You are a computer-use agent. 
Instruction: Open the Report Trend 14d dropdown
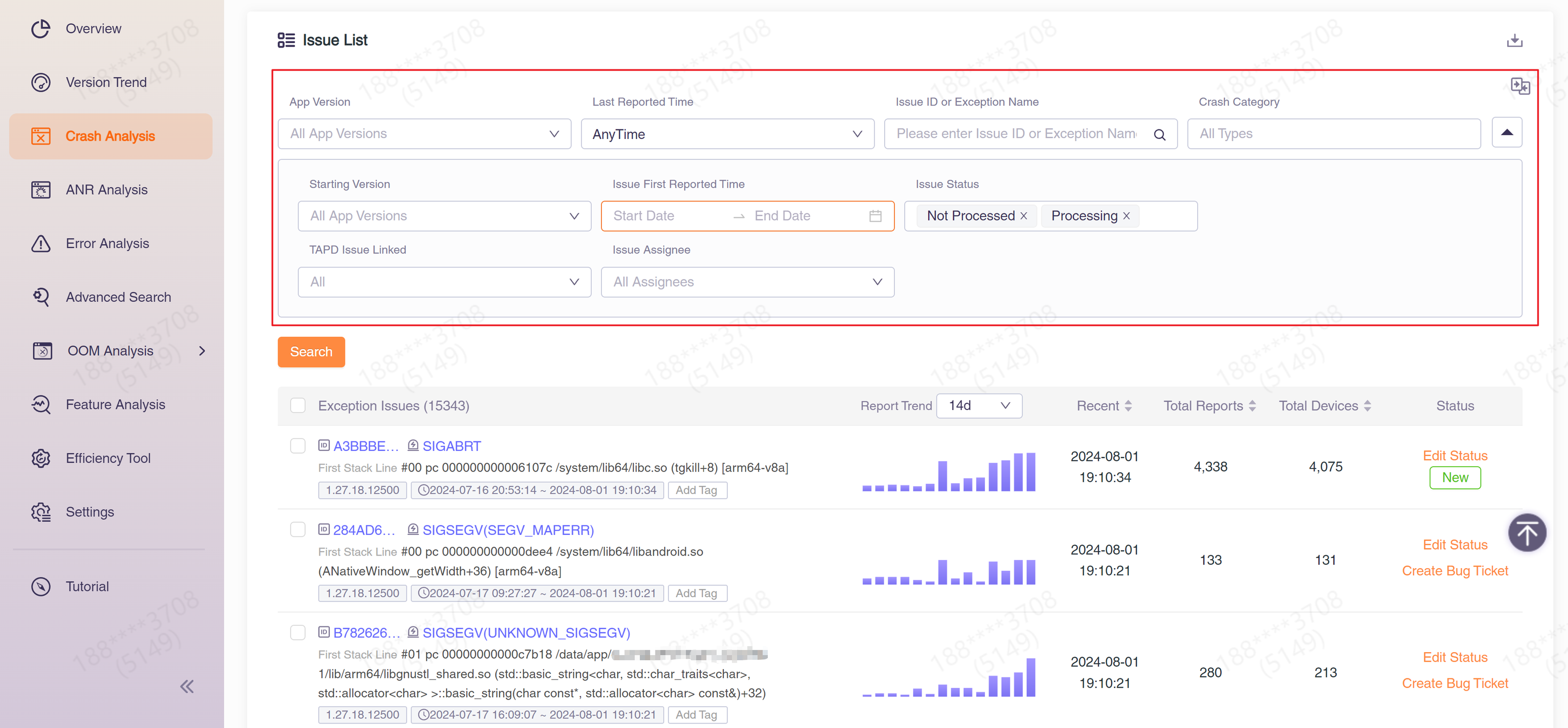[978, 405]
